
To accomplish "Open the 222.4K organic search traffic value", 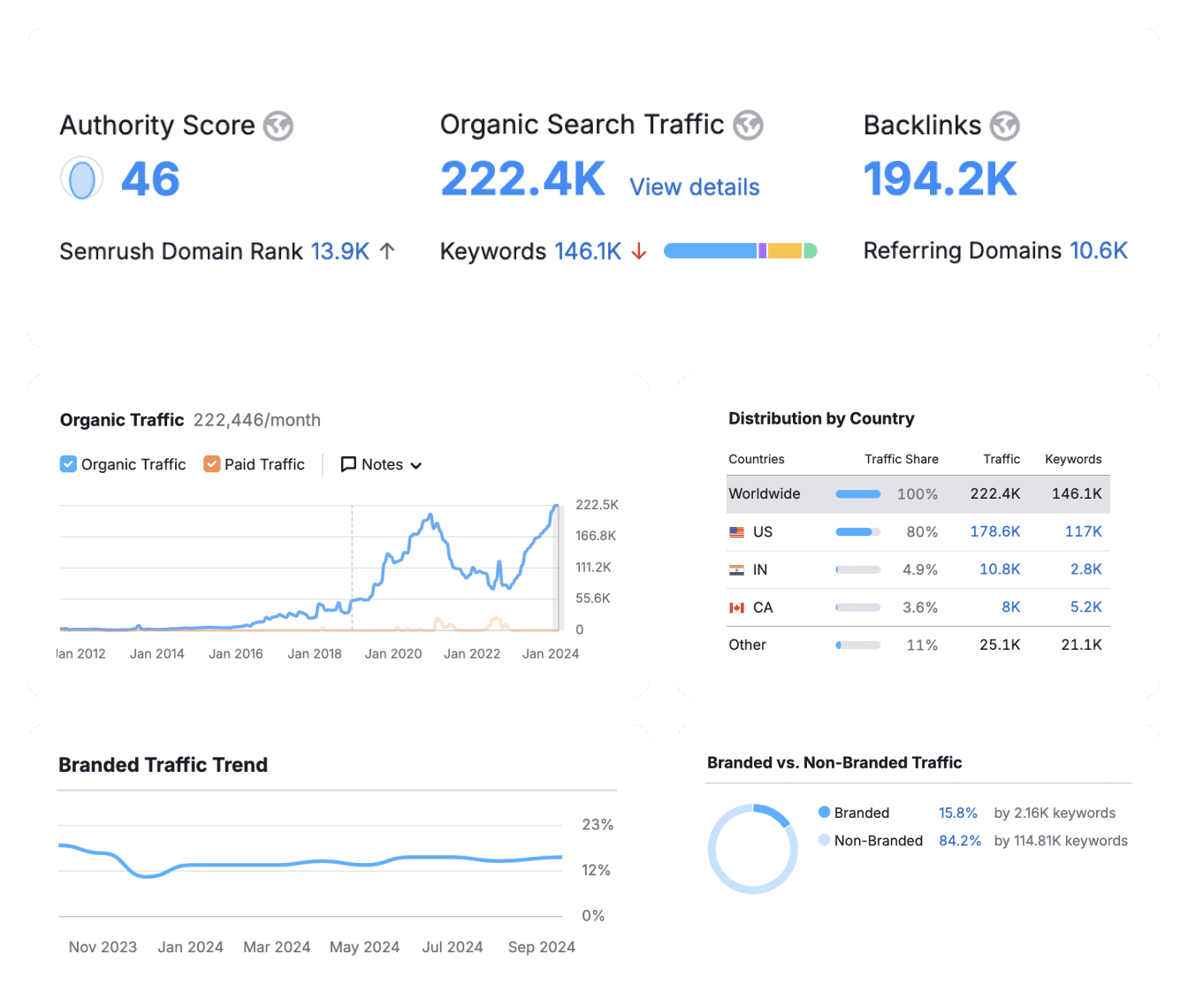I will pos(522,179).
